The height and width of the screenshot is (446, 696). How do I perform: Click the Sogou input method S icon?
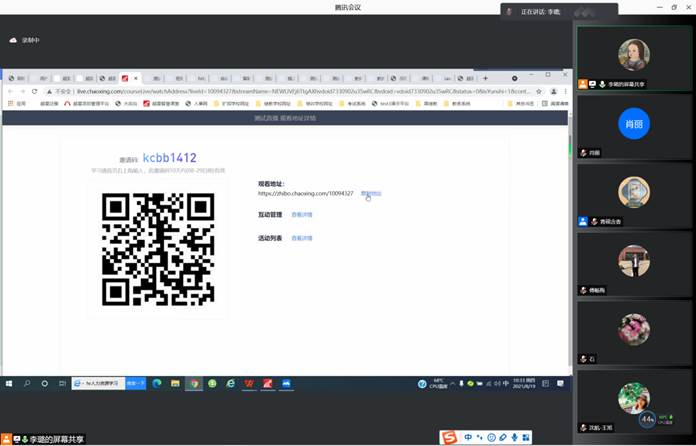click(450, 436)
